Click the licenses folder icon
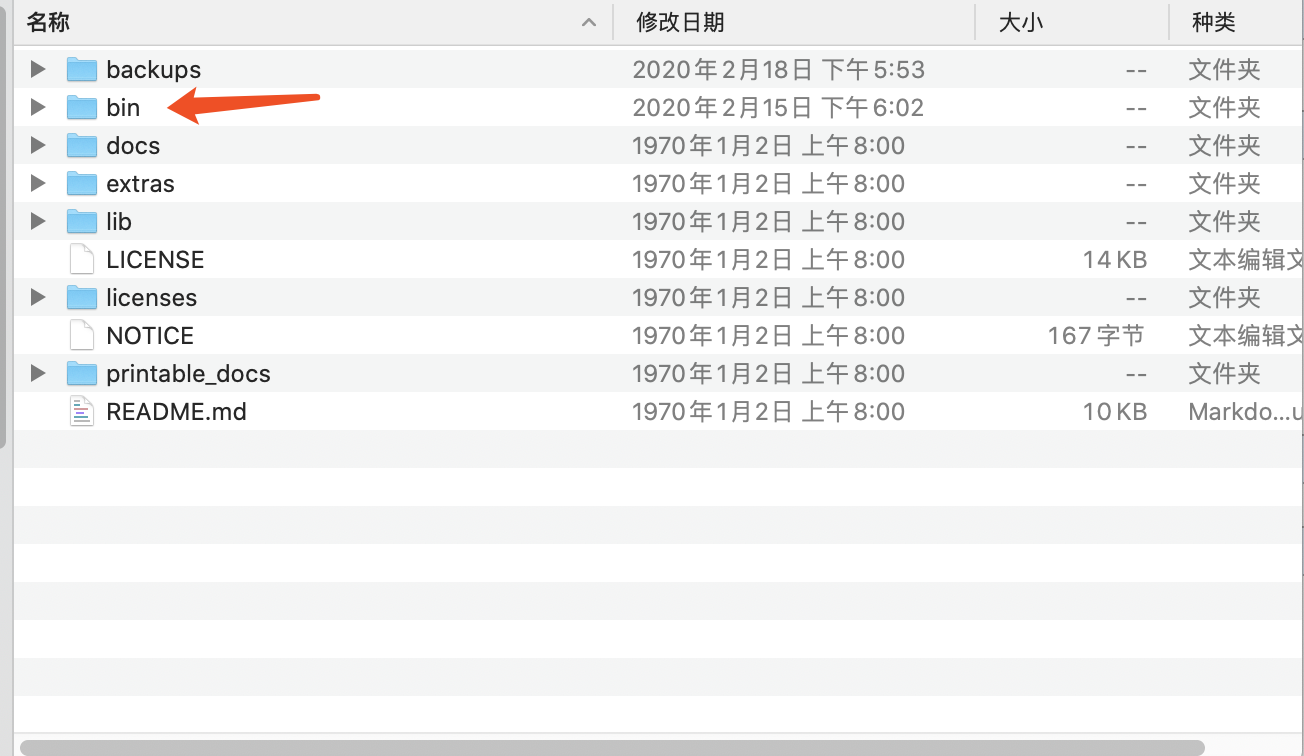The image size is (1304, 756). pyautogui.click(x=81, y=297)
